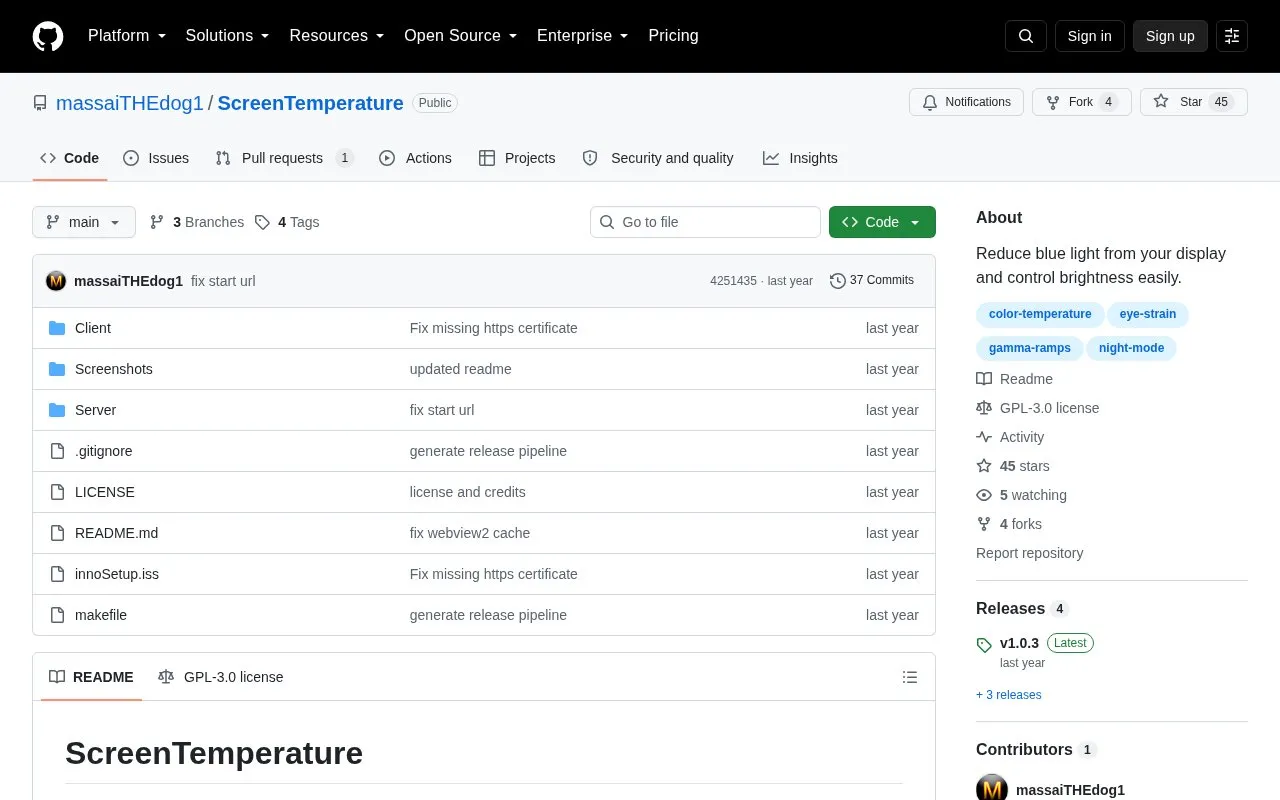Click the Client folder icon

pos(57,328)
